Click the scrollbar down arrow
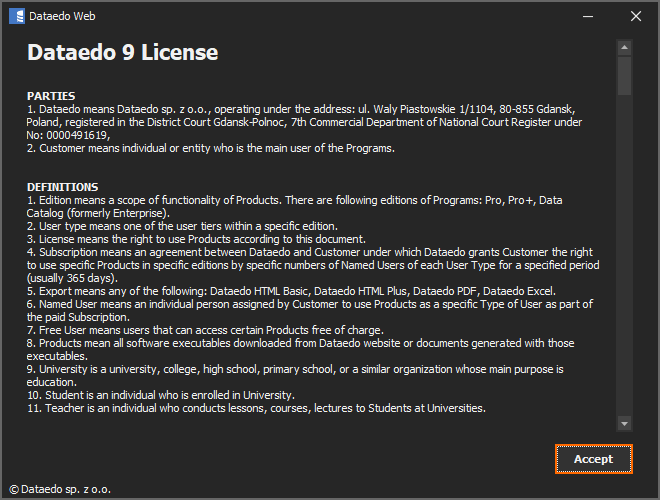 tap(624, 423)
